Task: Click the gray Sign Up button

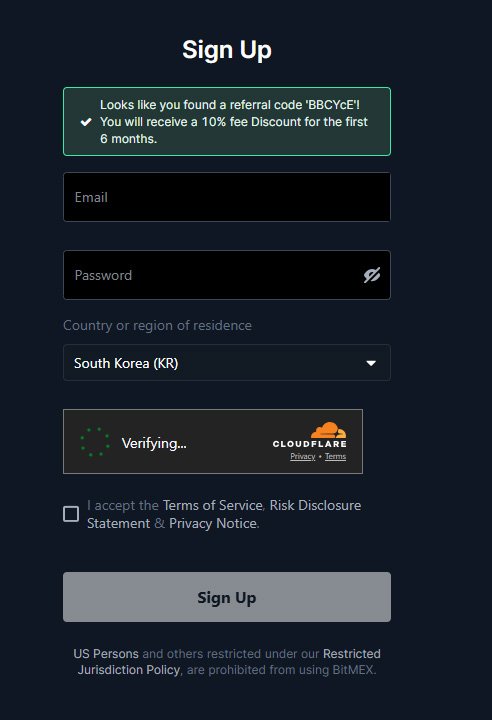Action: tap(227, 597)
